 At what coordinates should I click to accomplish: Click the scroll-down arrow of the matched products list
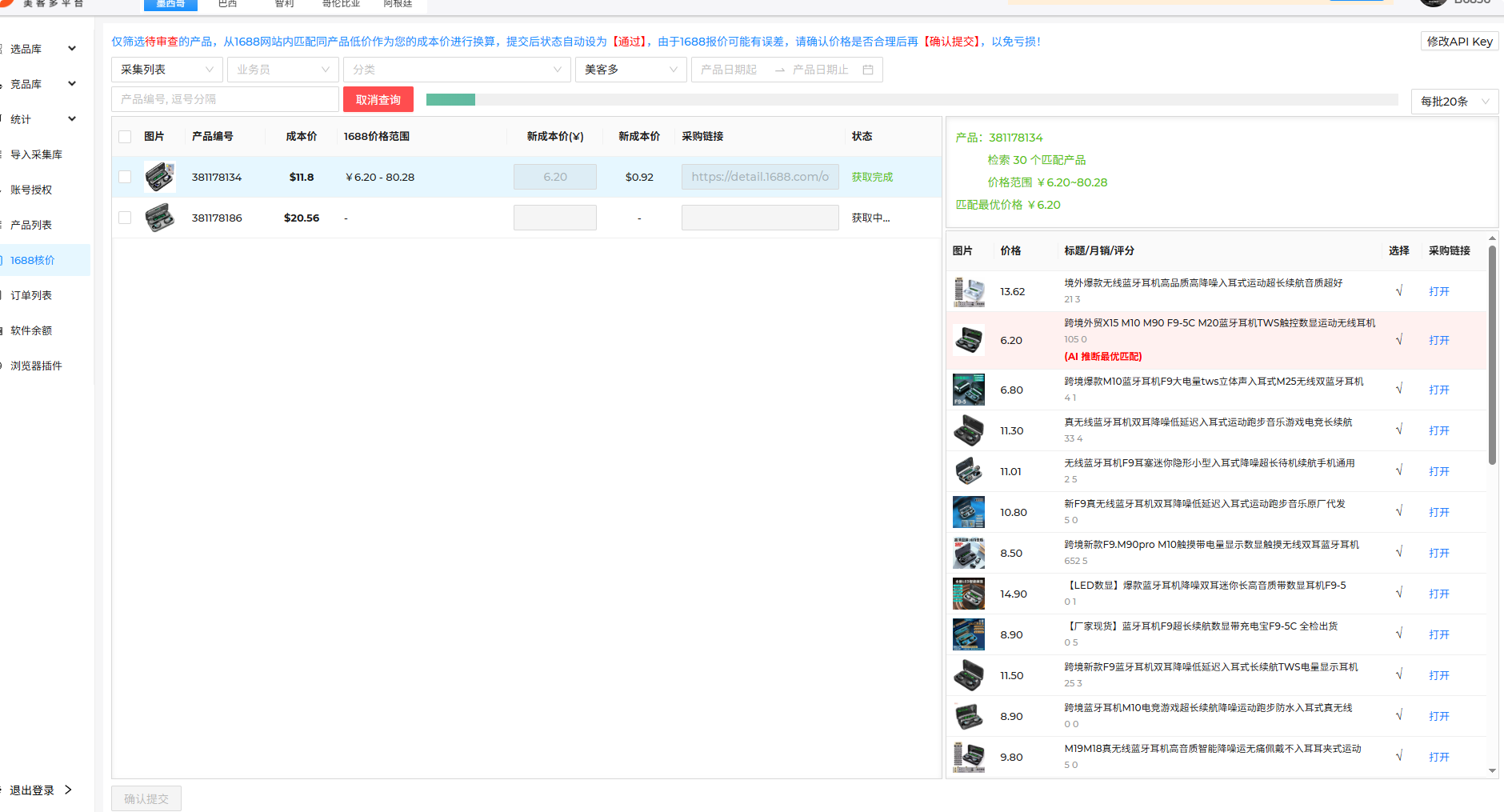[x=1492, y=771]
